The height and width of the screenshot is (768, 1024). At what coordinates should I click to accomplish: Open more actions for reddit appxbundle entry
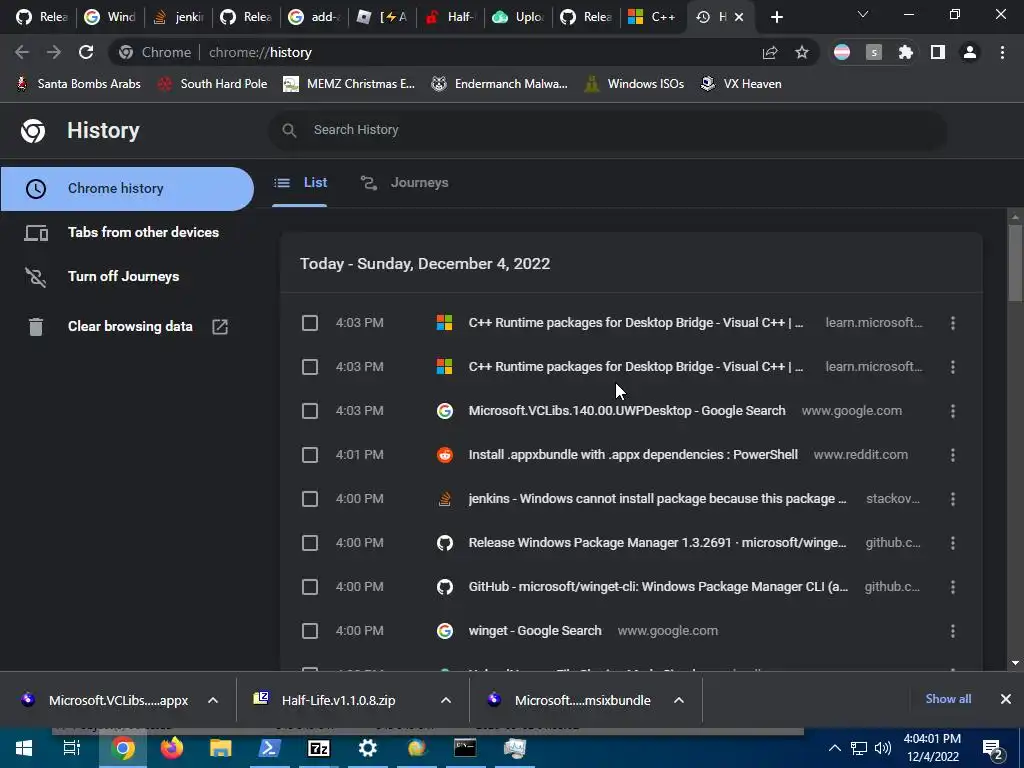click(953, 455)
